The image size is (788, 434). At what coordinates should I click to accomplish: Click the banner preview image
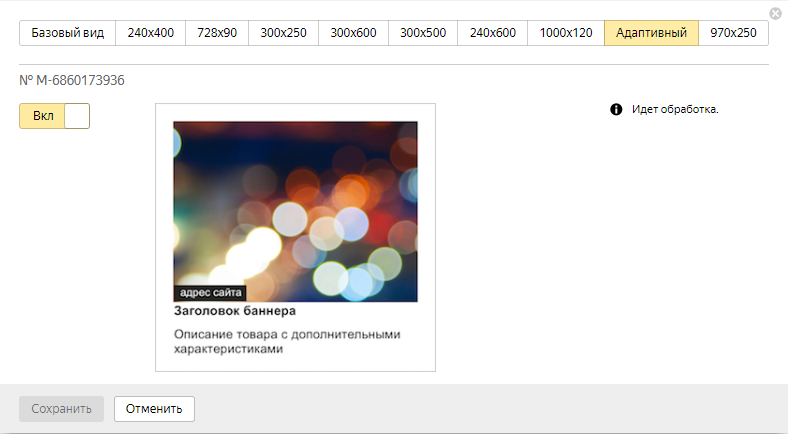point(296,211)
